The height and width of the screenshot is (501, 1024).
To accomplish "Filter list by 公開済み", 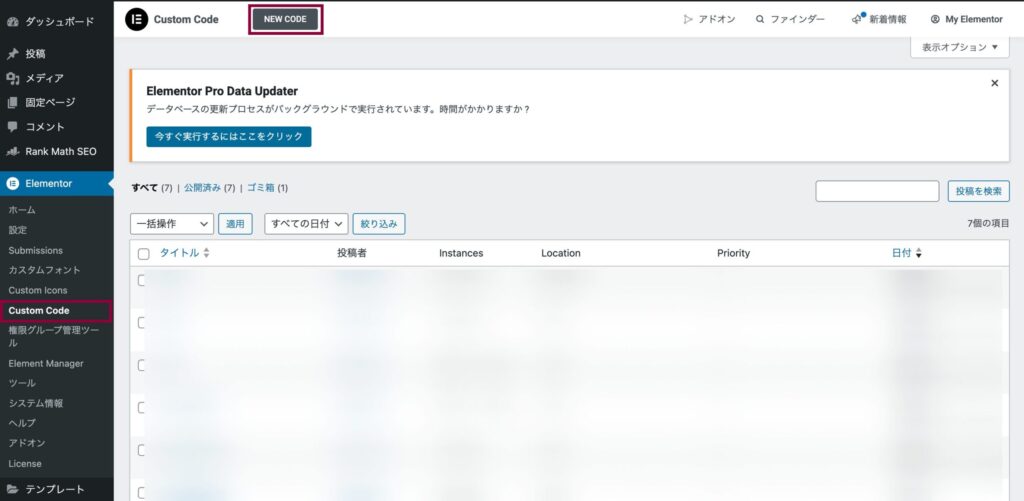I will pos(202,188).
